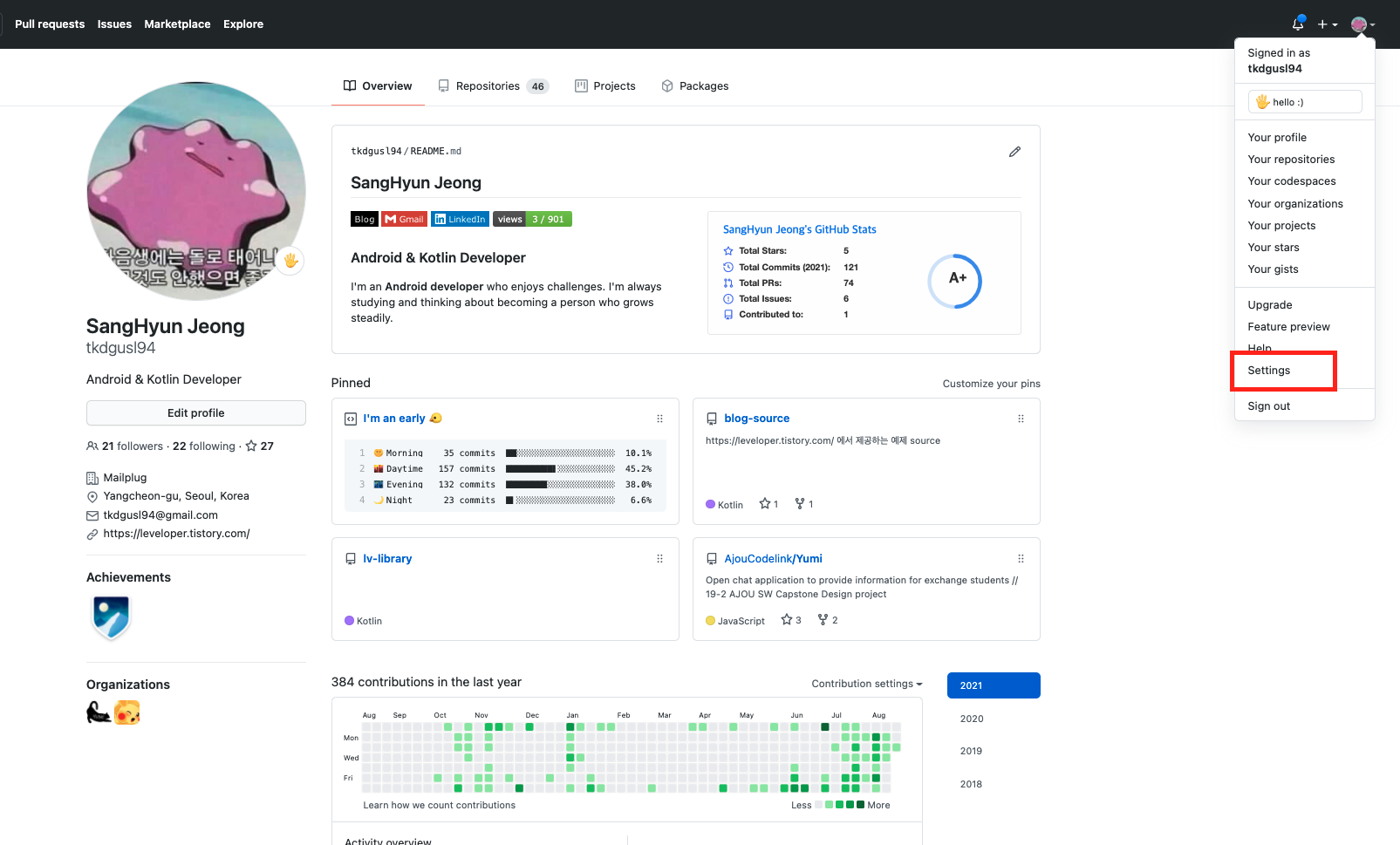Select Feature preview in user menu
The image size is (1400, 845).
click(1305, 327)
